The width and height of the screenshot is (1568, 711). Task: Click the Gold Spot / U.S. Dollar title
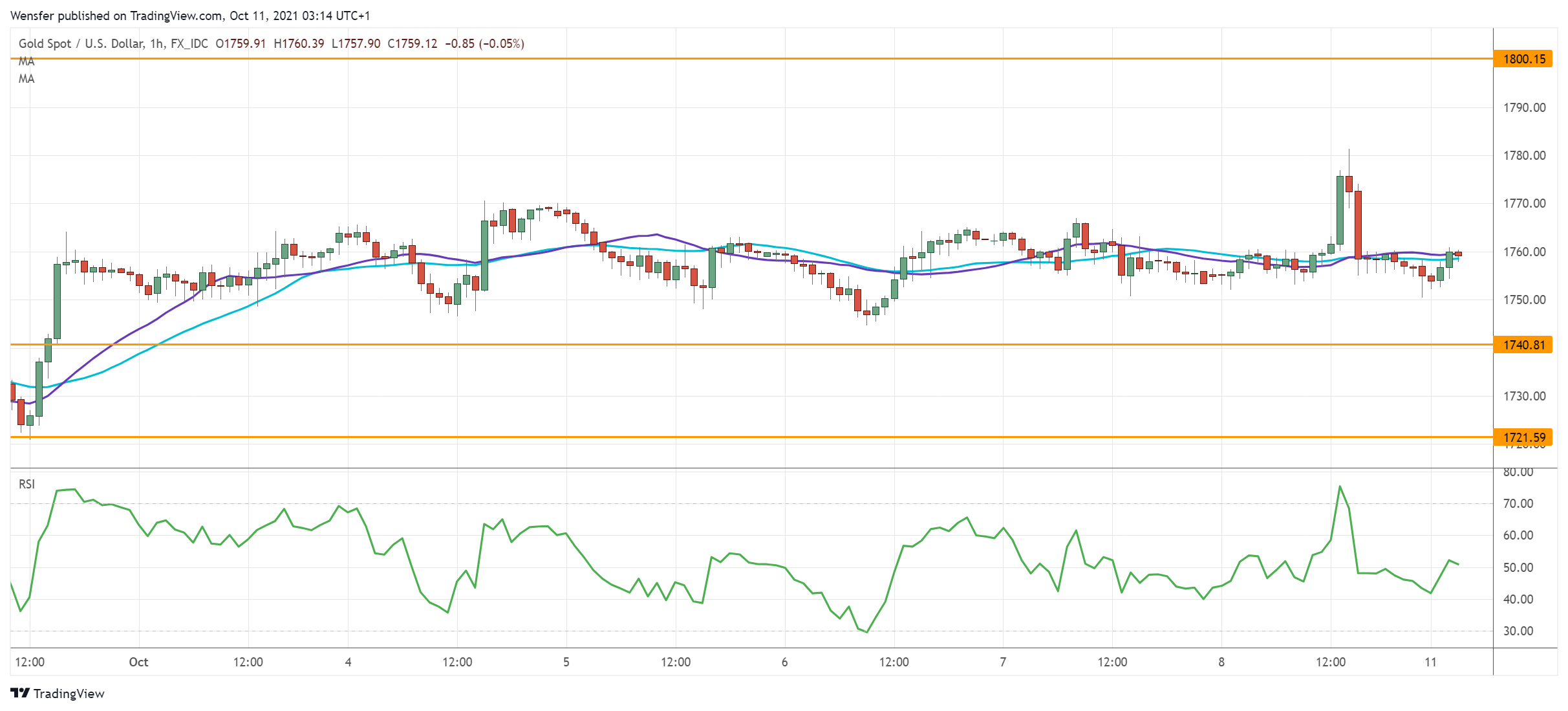pyautogui.click(x=81, y=43)
